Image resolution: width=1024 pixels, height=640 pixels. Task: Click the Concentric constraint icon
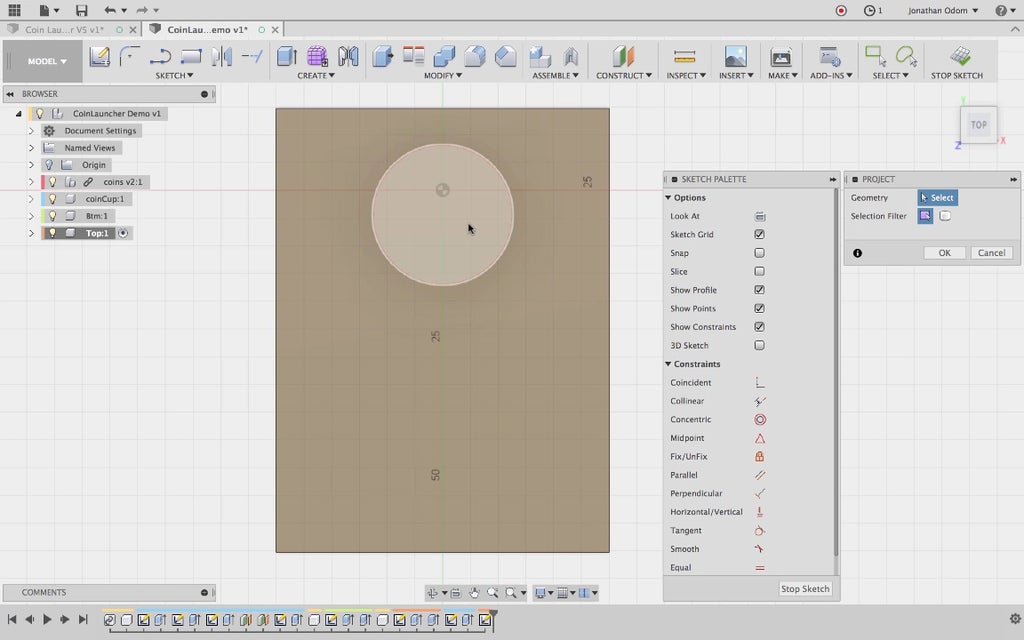pos(760,420)
